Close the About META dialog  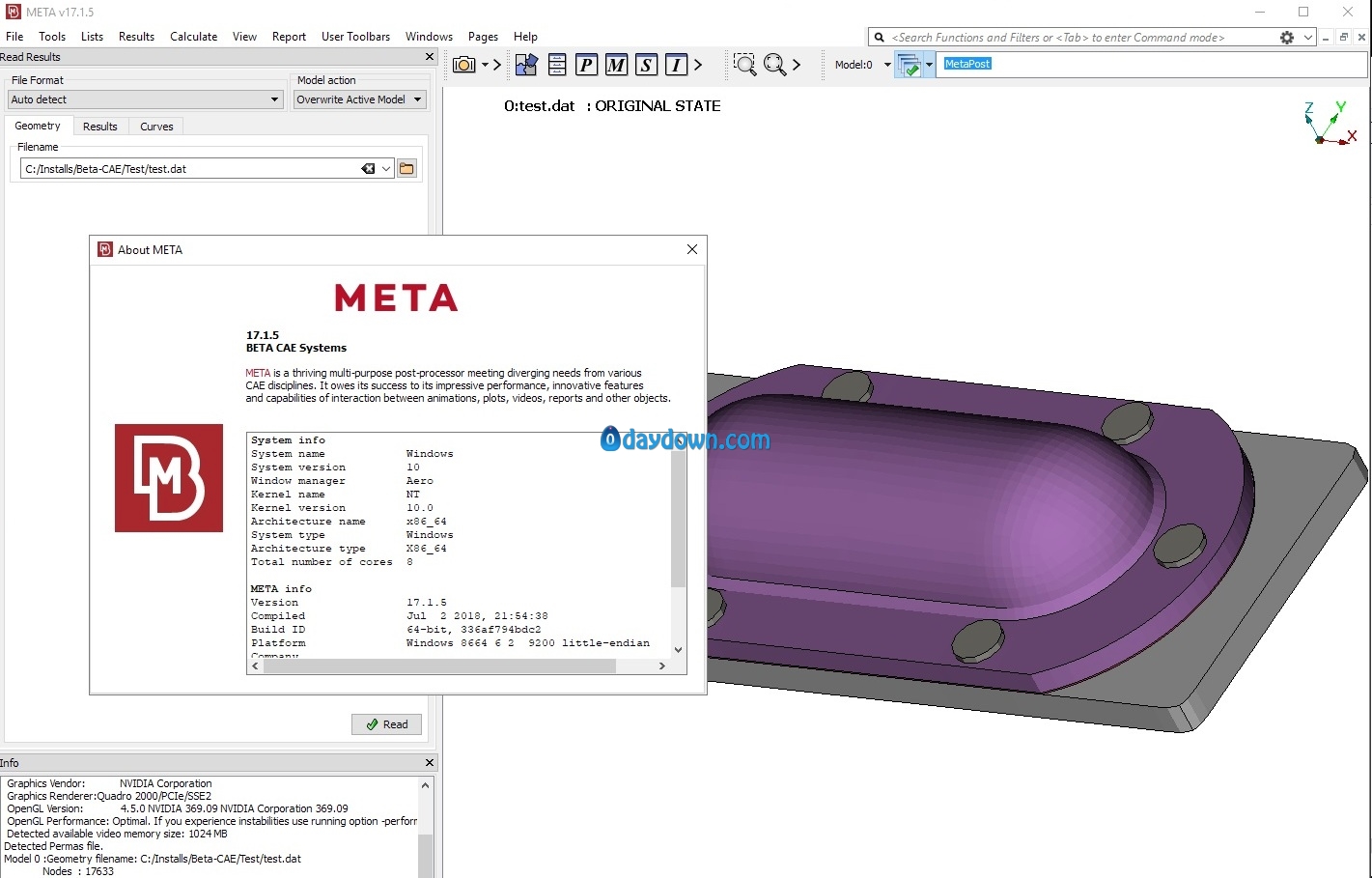(691, 249)
